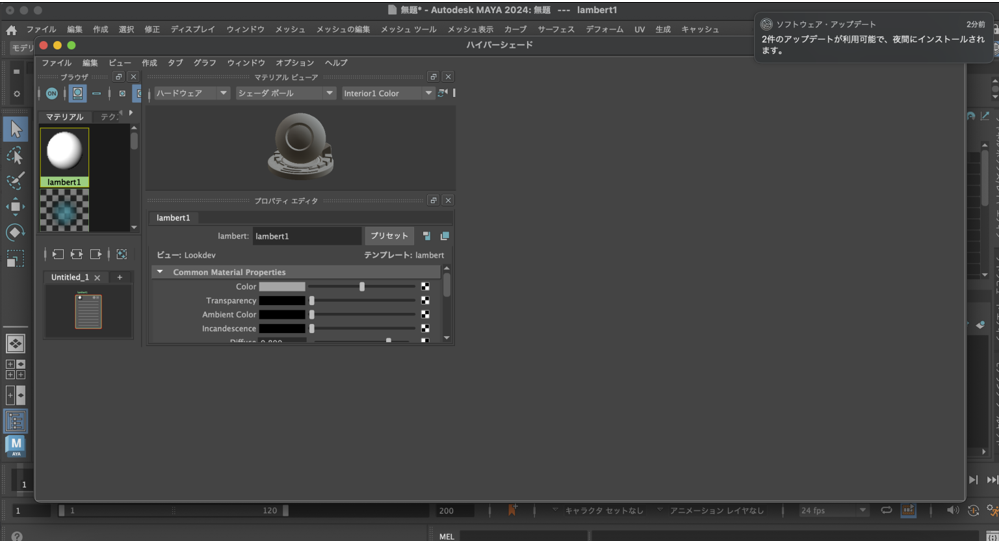Screen dimensions: 999x541
Task: Open the アニメーション レイヤなし dropdown
Action: pos(711,510)
